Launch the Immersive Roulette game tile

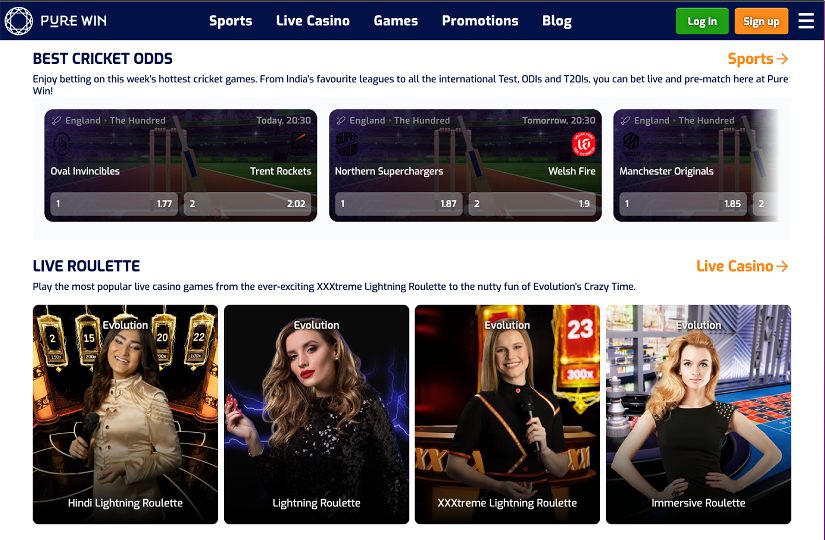click(x=698, y=415)
